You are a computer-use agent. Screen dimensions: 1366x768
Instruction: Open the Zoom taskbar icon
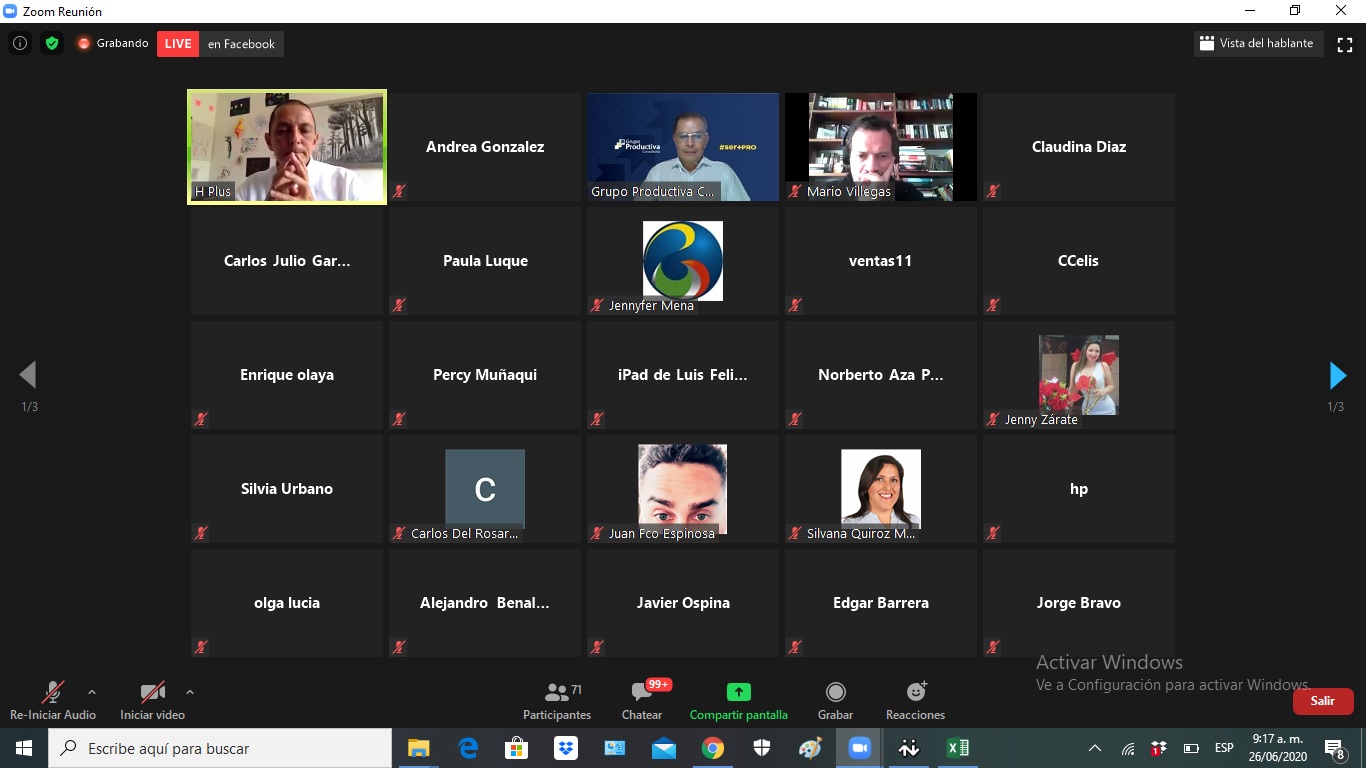(x=859, y=748)
